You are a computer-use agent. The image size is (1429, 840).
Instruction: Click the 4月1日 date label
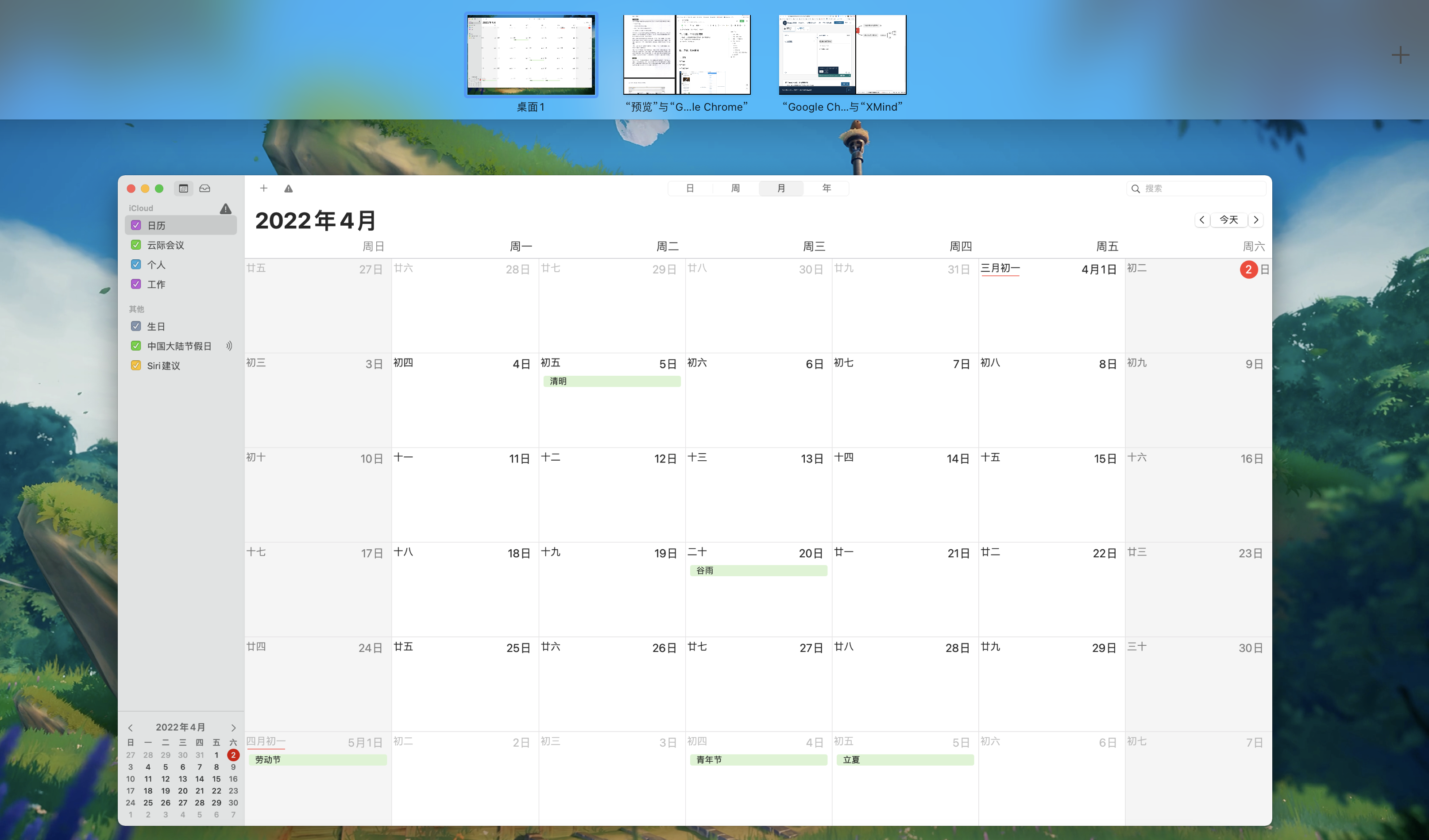[x=1099, y=270]
